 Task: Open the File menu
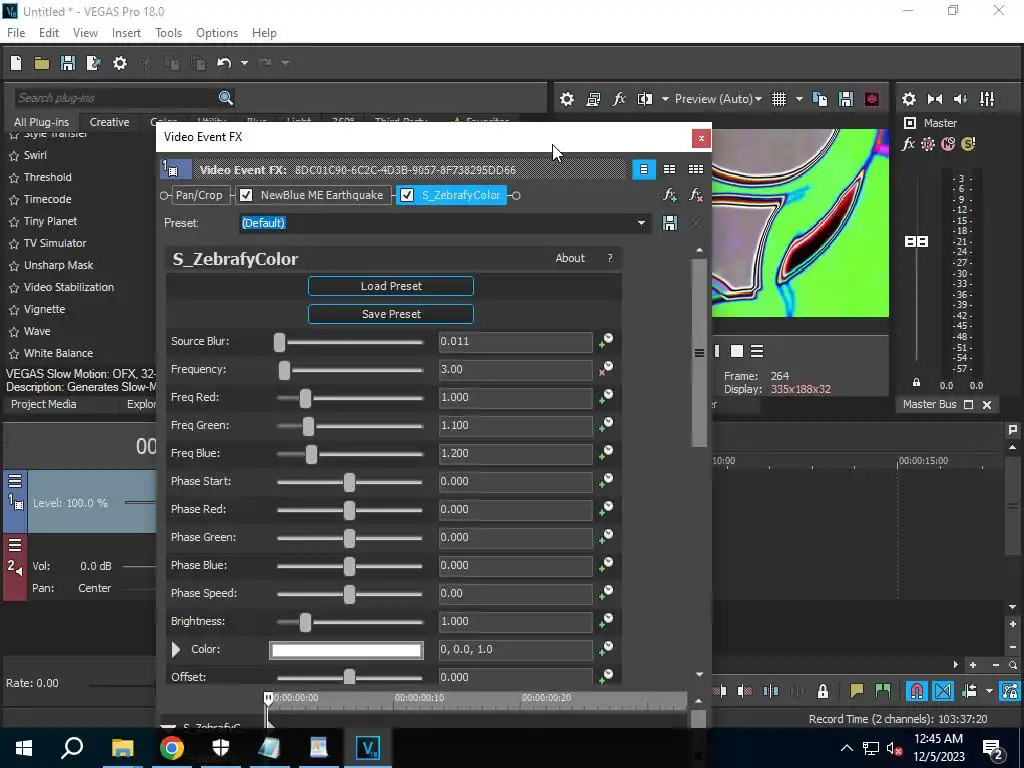pos(16,33)
